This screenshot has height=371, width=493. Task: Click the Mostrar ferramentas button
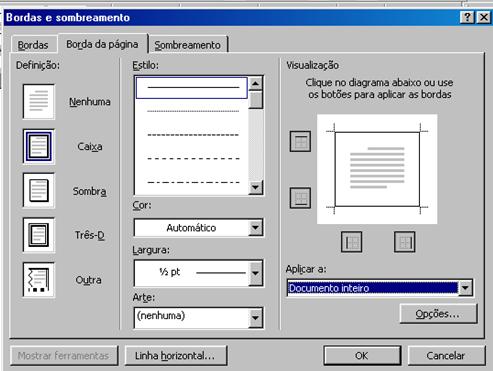(64, 355)
